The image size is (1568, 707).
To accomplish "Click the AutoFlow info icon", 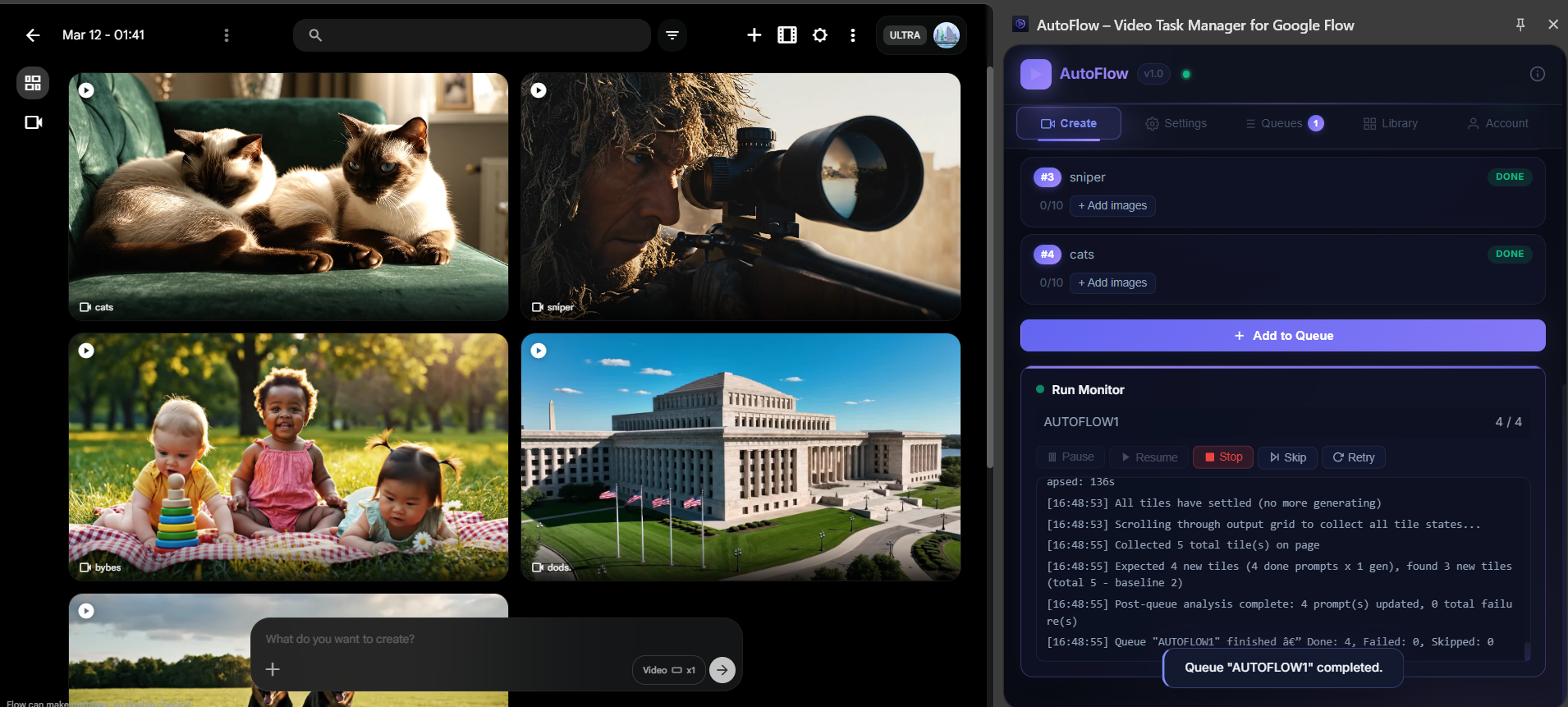I will pyautogui.click(x=1537, y=74).
